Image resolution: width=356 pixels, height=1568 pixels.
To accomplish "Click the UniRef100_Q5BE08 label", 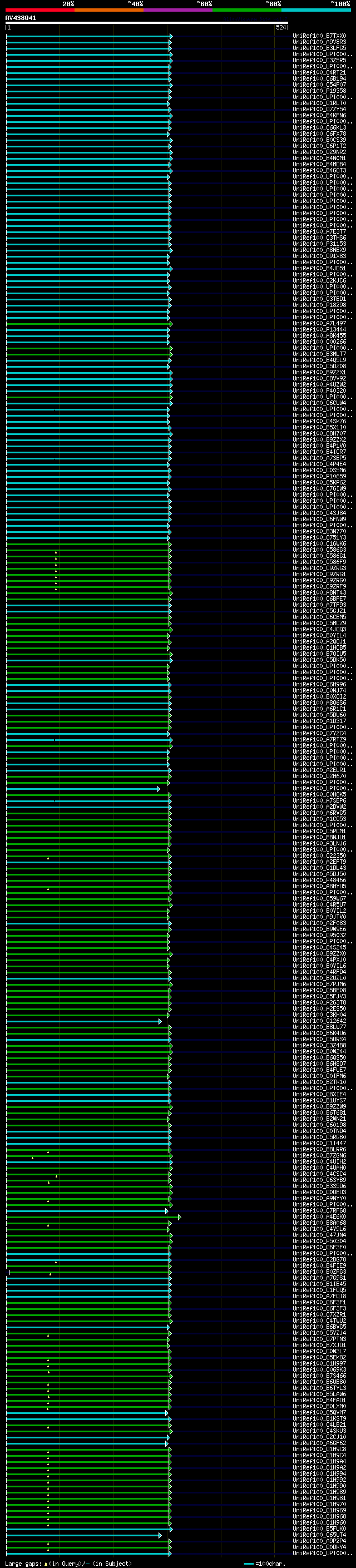I will [319, 990].
